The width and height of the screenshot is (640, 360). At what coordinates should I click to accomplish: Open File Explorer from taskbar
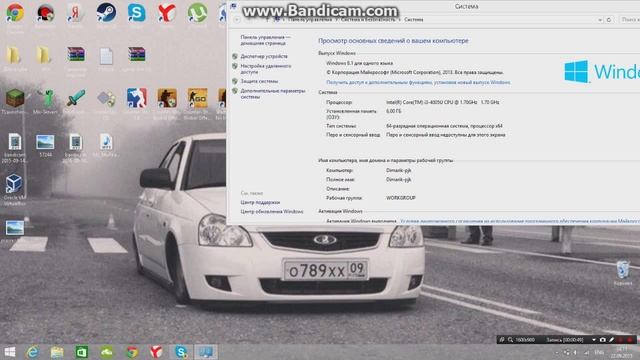pyautogui.click(x=57, y=352)
